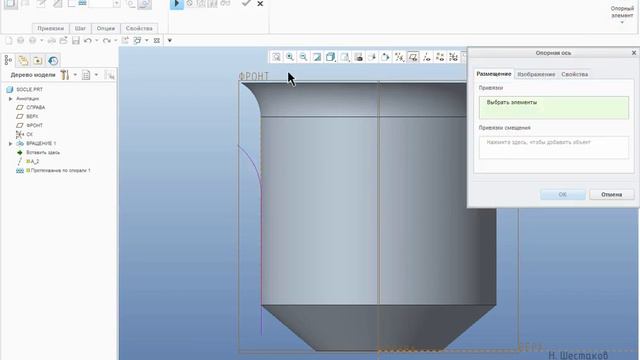Save the model using the floppy icon
This screenshot has height=360, width=640.
(x=76, y=40)
